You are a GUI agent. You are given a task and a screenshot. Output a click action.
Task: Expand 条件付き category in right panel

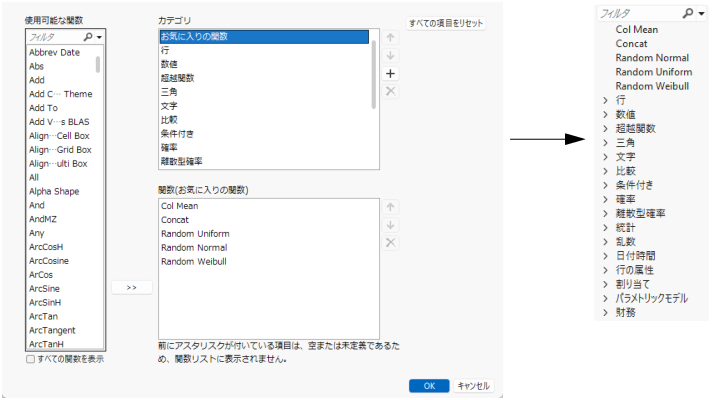click(x=605, y=185)
